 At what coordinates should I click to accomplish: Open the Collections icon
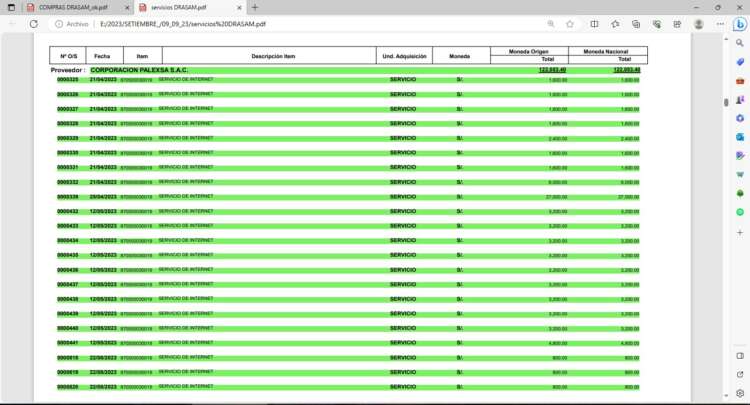tap(634, 23)
